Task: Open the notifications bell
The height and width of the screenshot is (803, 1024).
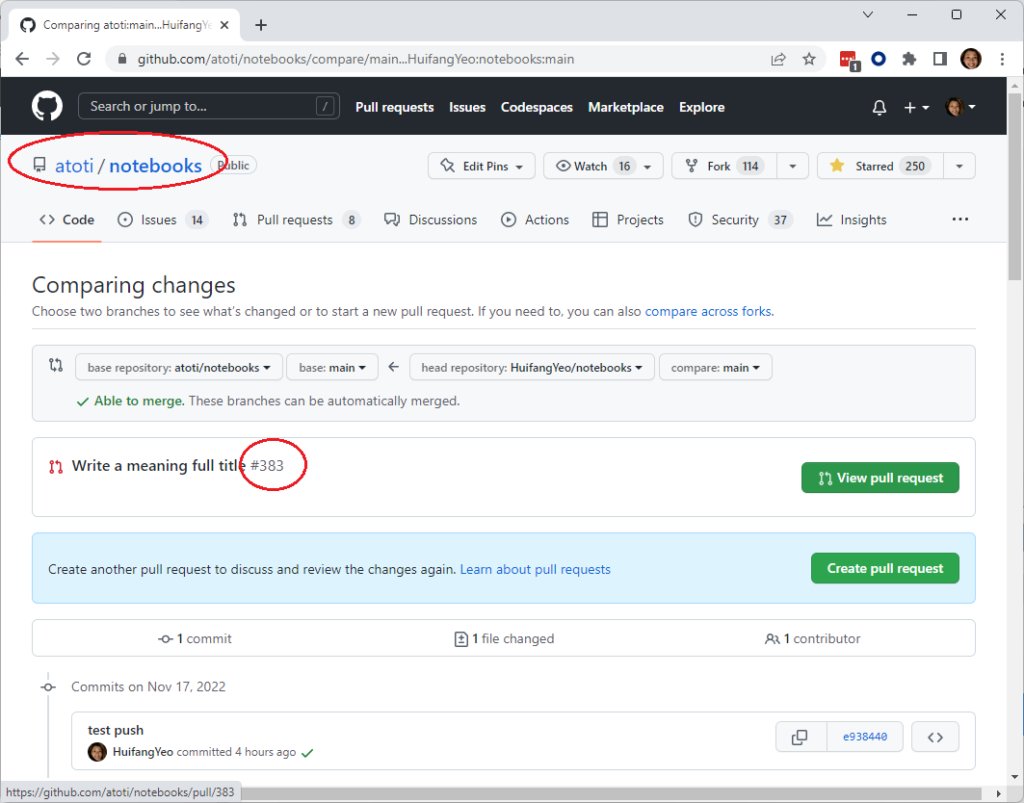Action: 879,107
